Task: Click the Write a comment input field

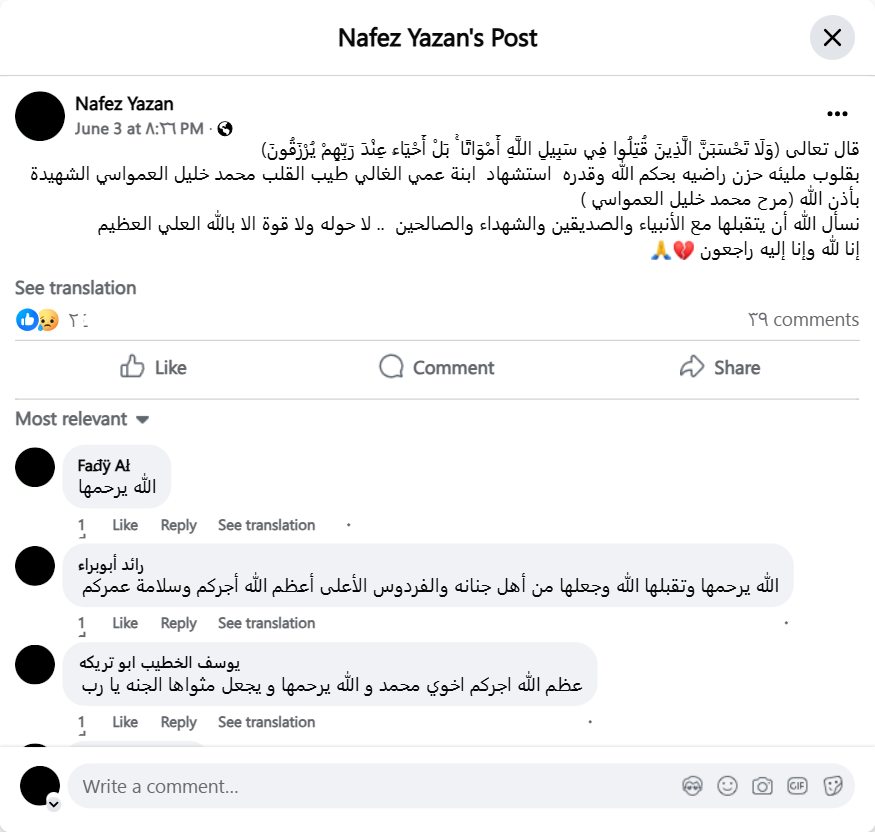Action: (370, 787)
